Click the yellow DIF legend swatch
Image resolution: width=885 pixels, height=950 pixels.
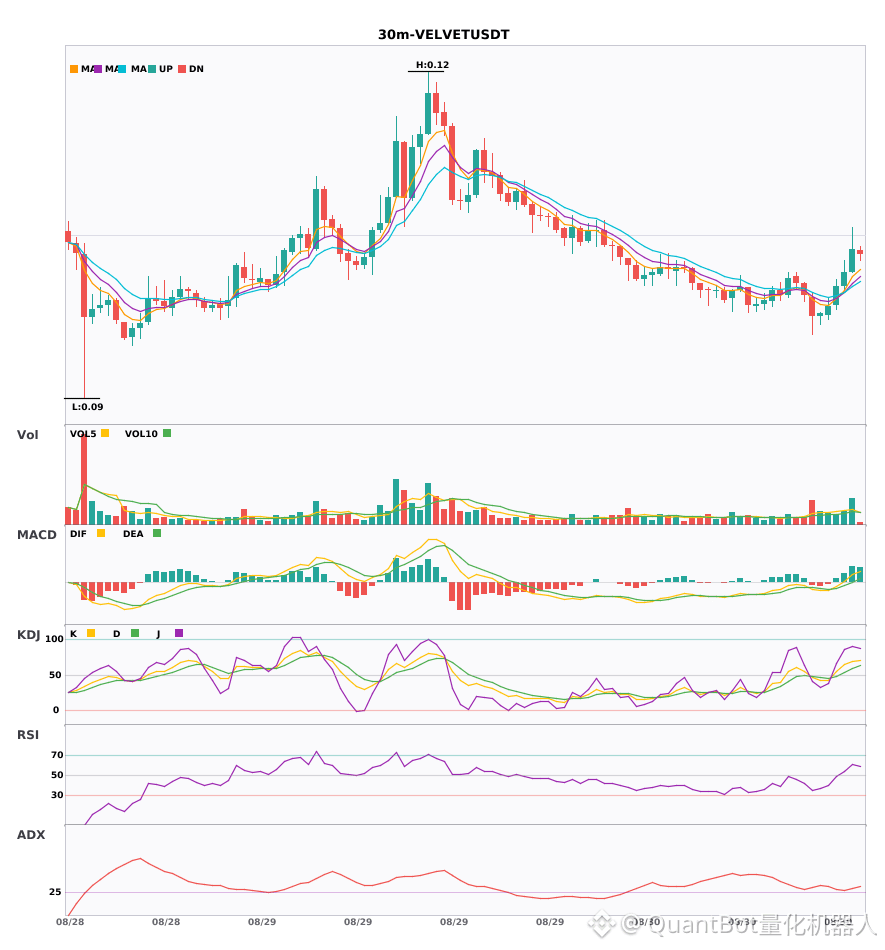click(101, 533)
